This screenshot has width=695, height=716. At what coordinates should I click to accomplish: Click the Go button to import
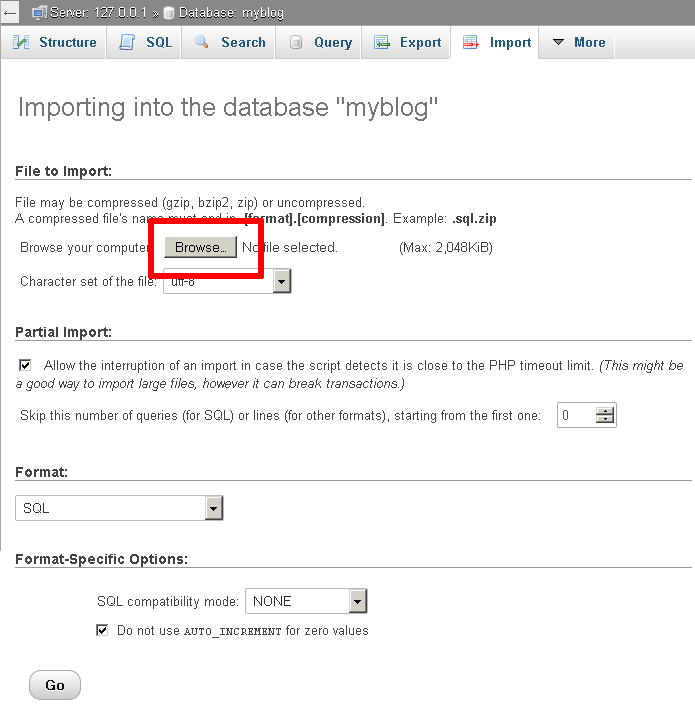[x=55, y=685]
